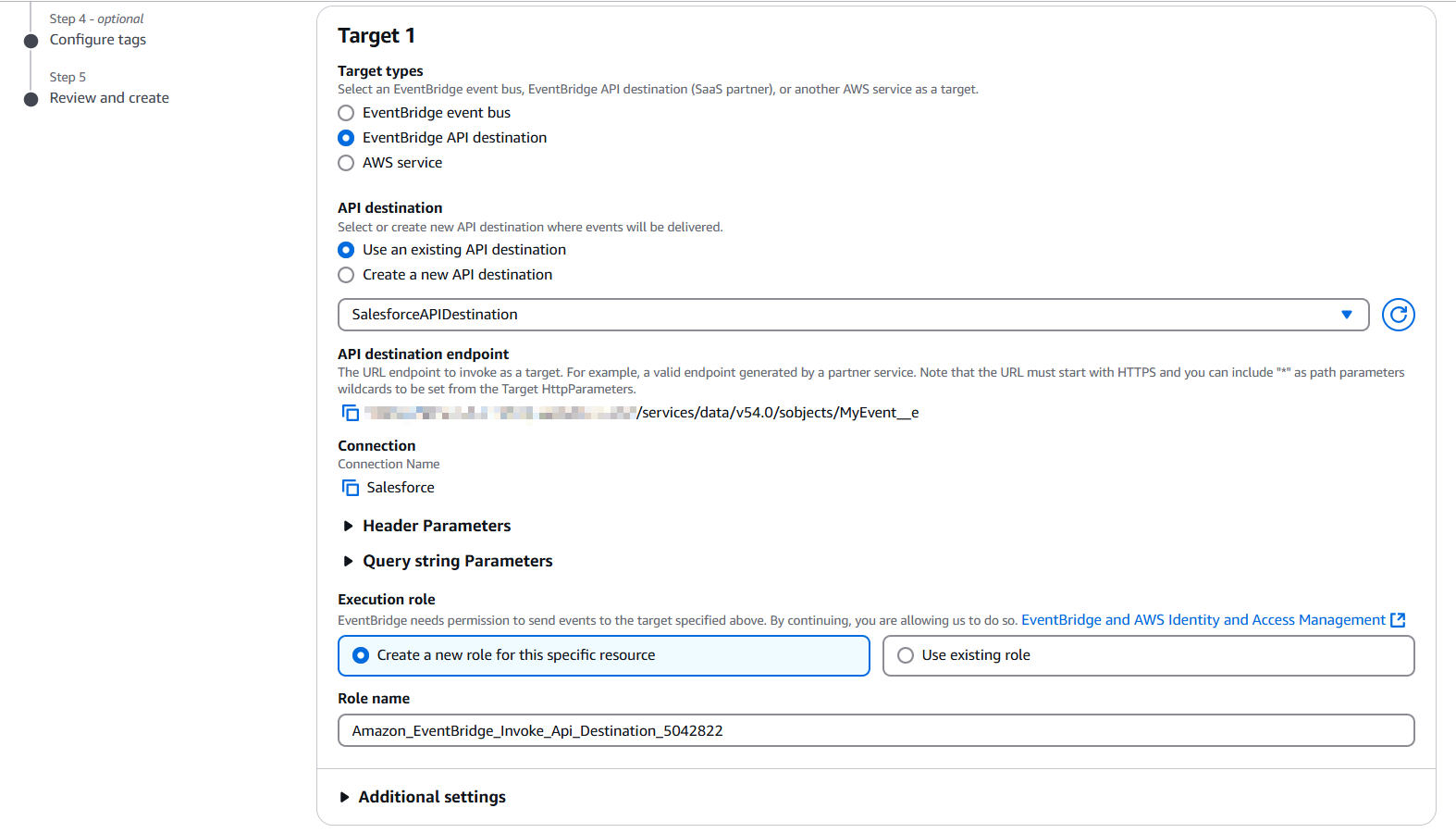This screenshot has height=833, width=1456.
Task: Select Use an existing API destination
Action: 346,250
